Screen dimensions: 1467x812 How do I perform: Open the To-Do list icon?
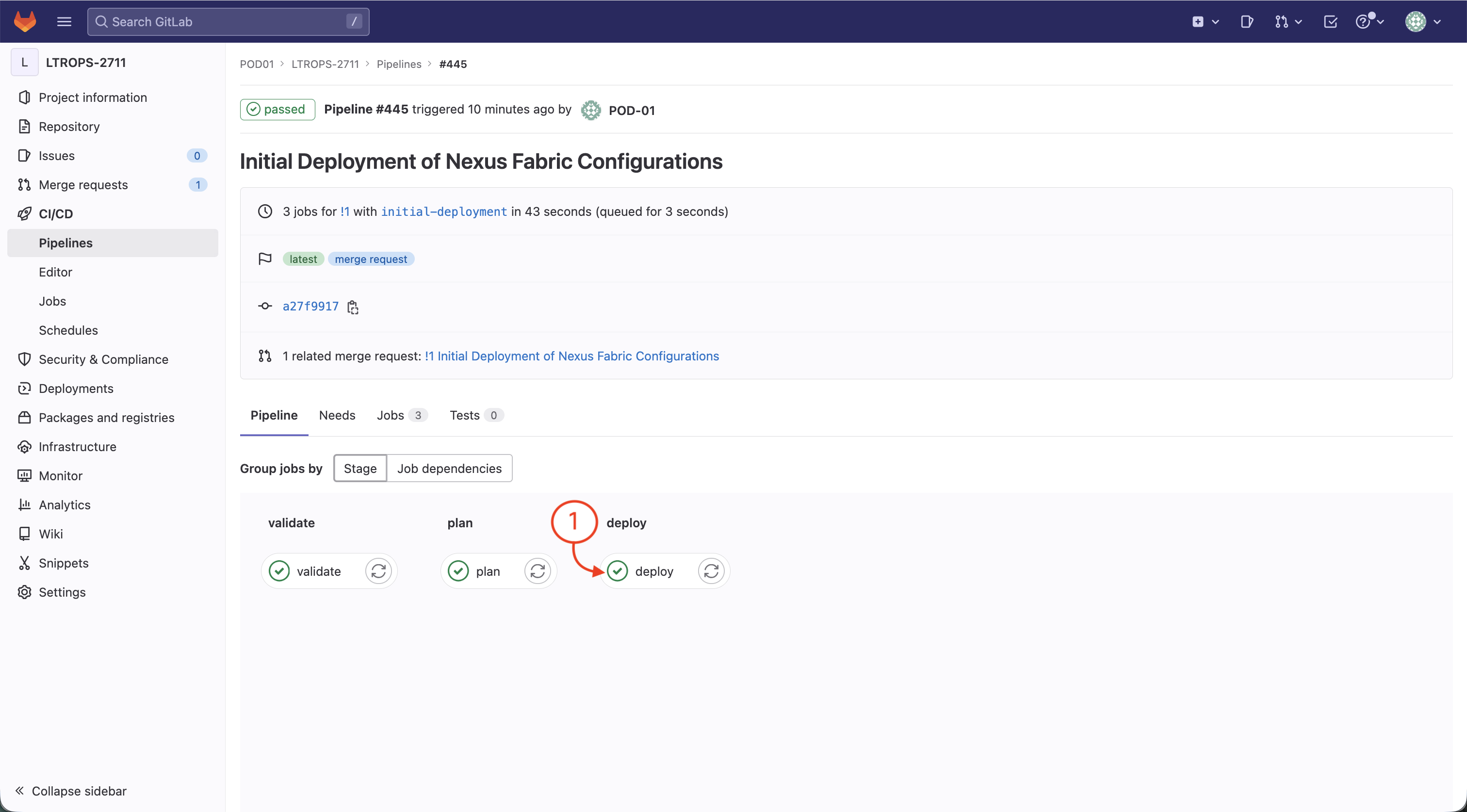tap(1330, 21)
